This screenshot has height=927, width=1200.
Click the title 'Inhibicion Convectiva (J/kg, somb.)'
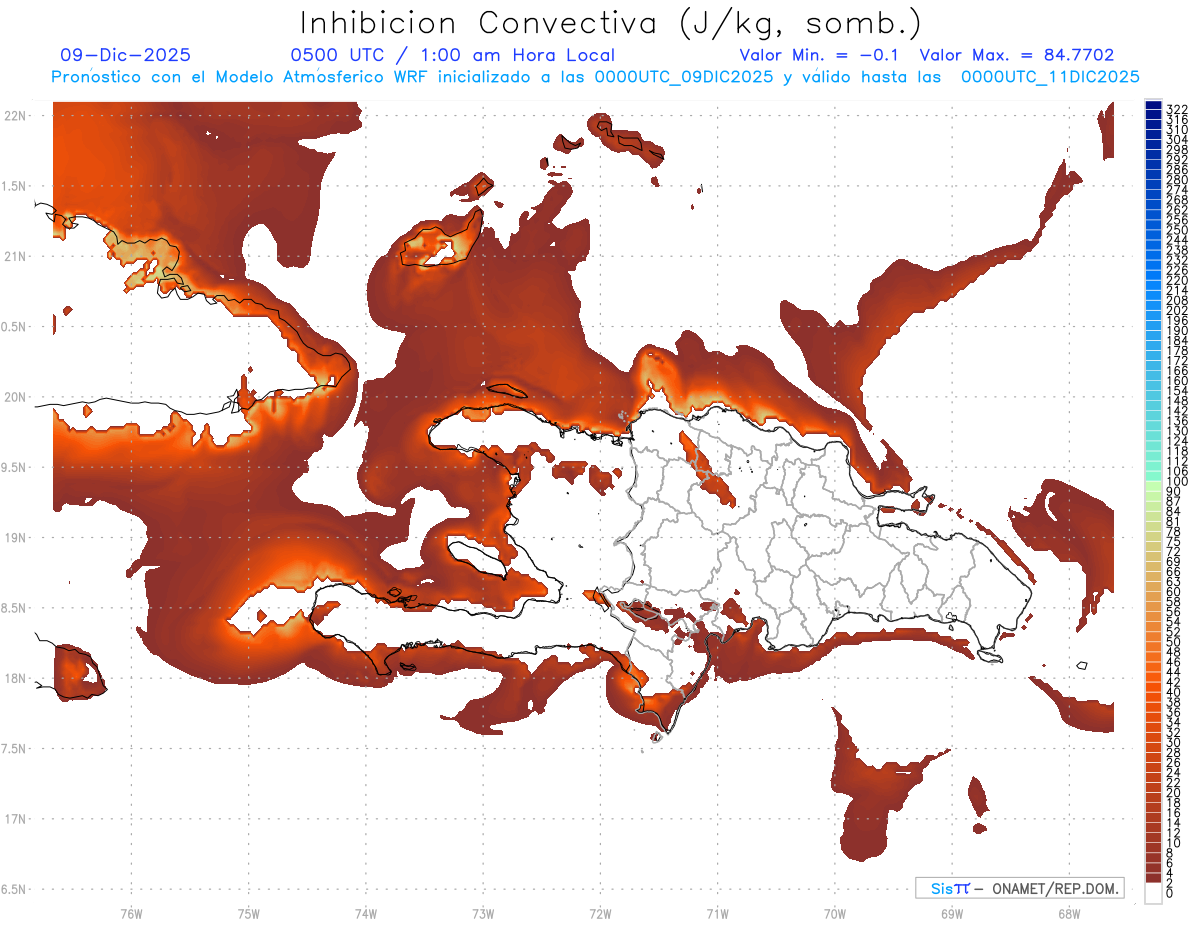(611, 23)
